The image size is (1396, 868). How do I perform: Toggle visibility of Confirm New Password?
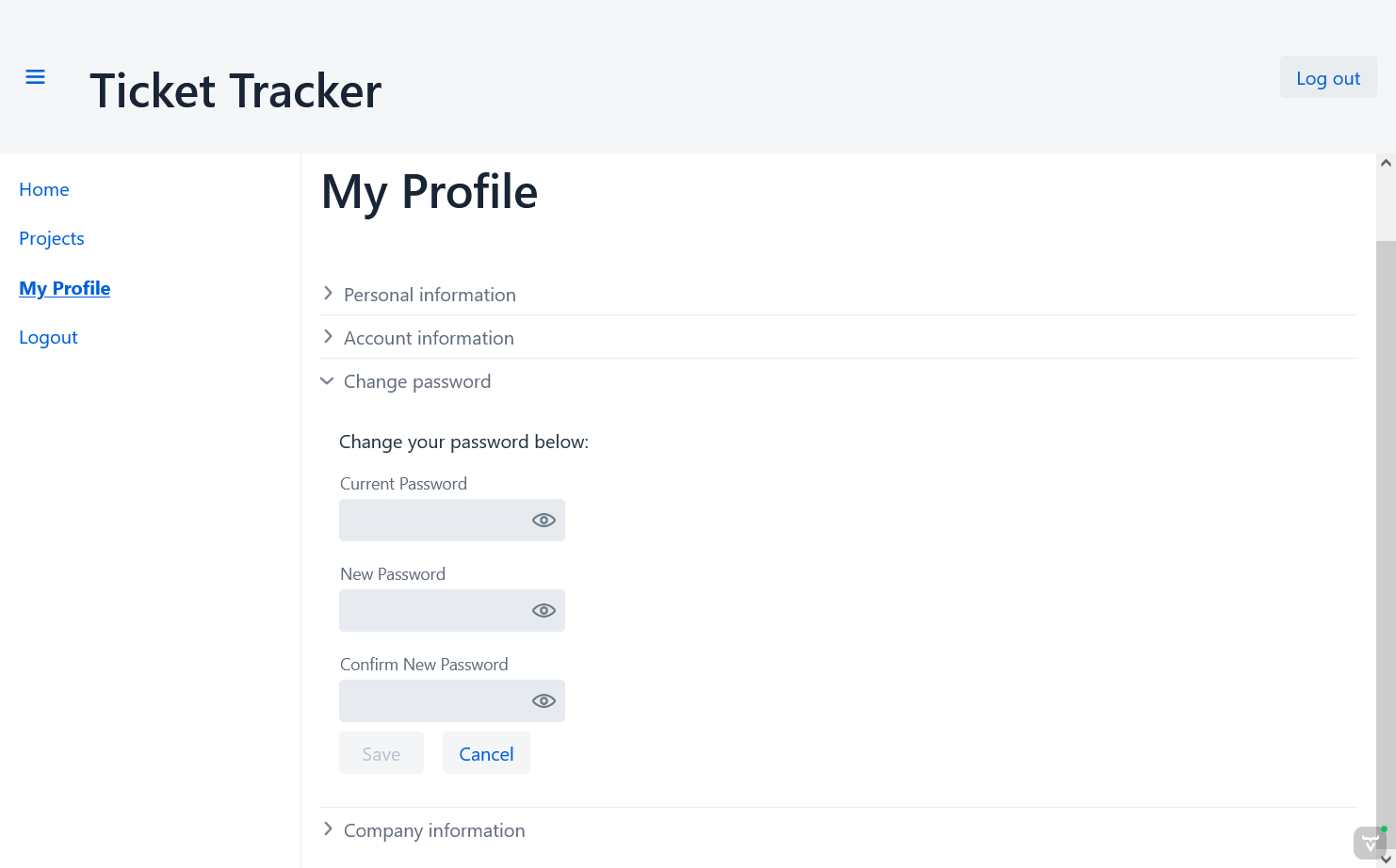[544, 701]
